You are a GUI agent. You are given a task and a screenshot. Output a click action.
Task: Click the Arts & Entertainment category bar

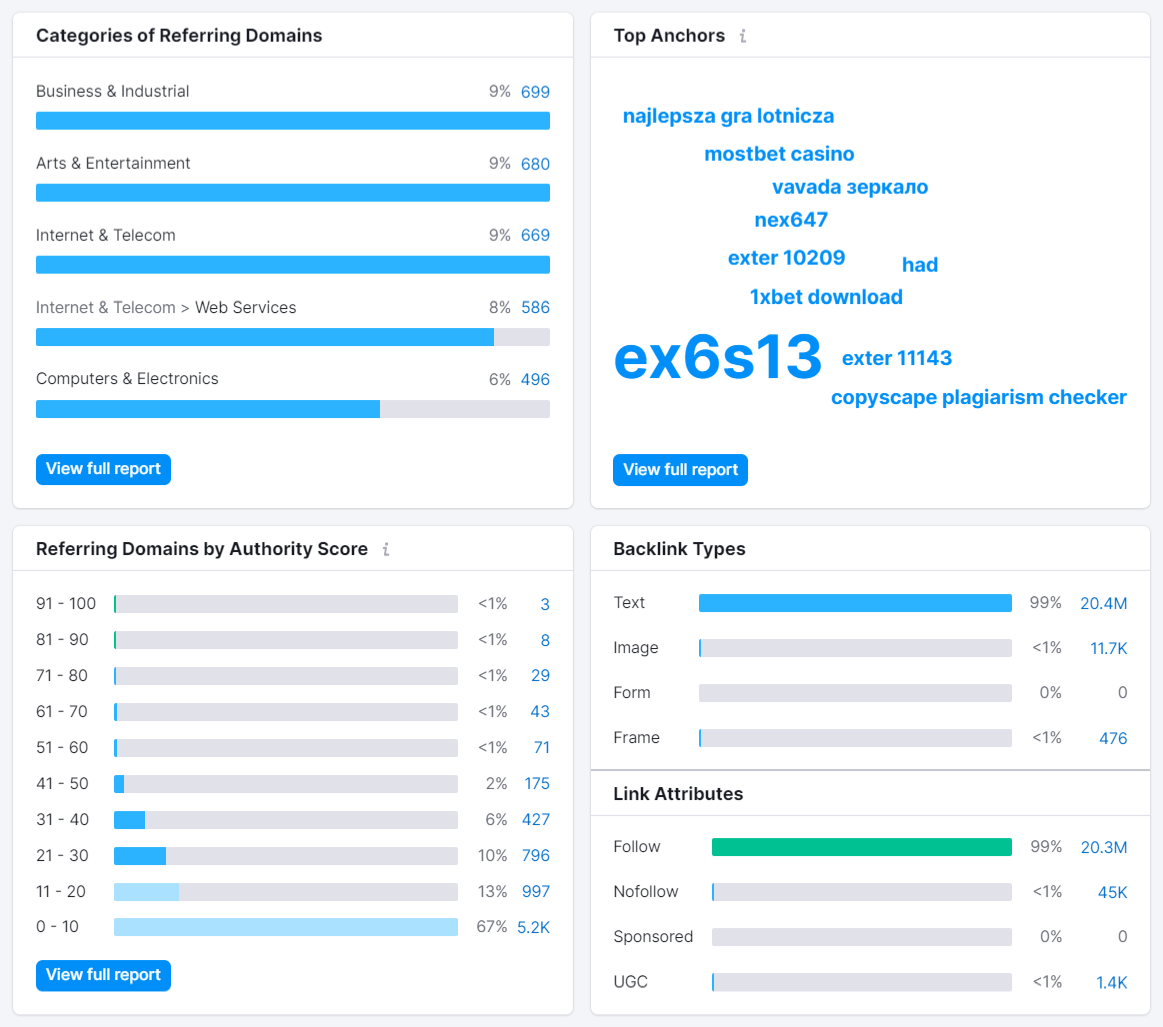click(292, 192)
